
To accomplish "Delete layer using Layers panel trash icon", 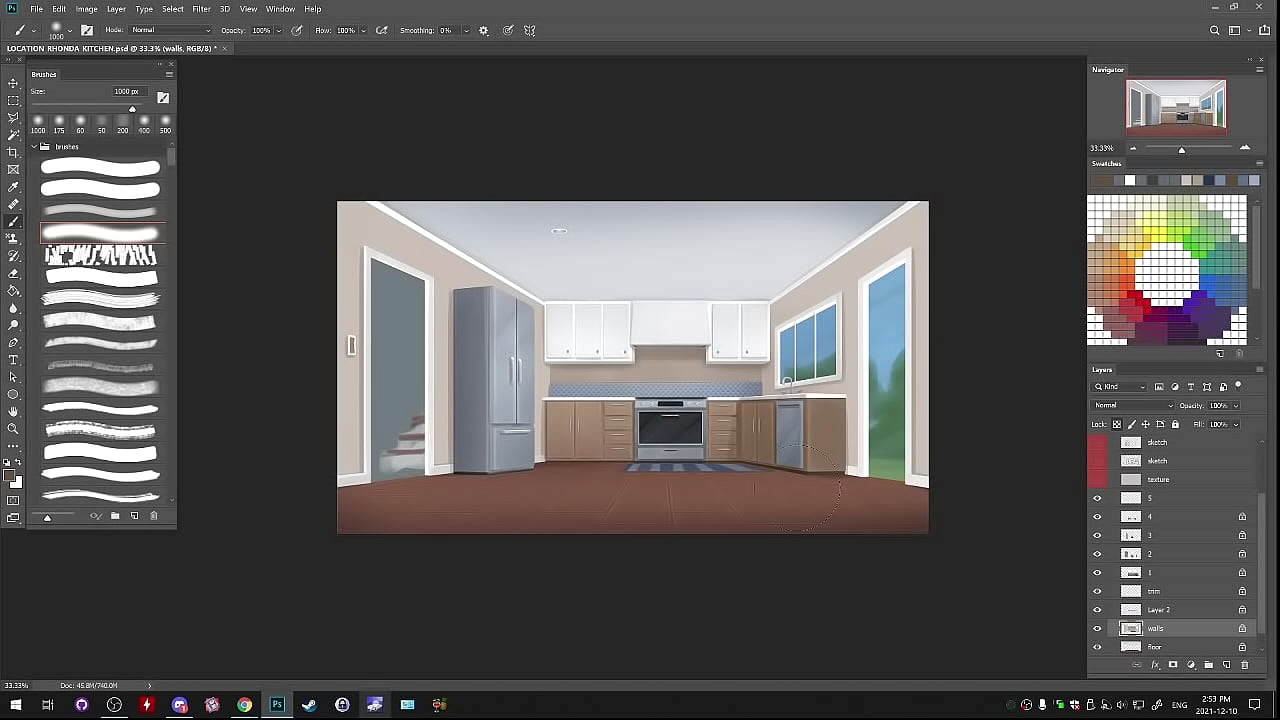I will pyautogui.click(x=1244, y=665).
